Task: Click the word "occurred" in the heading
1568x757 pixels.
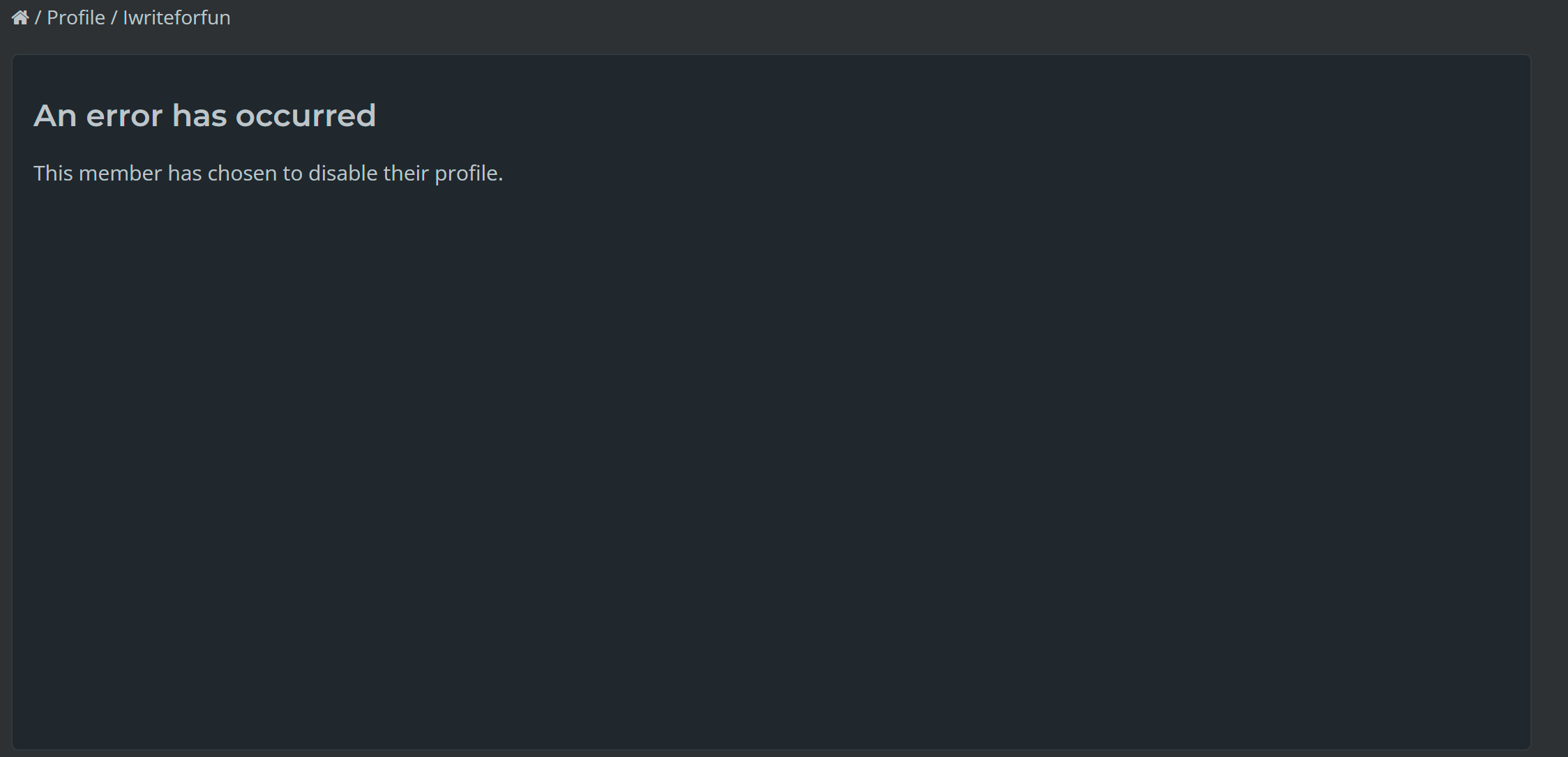Action: coord(306,116)
